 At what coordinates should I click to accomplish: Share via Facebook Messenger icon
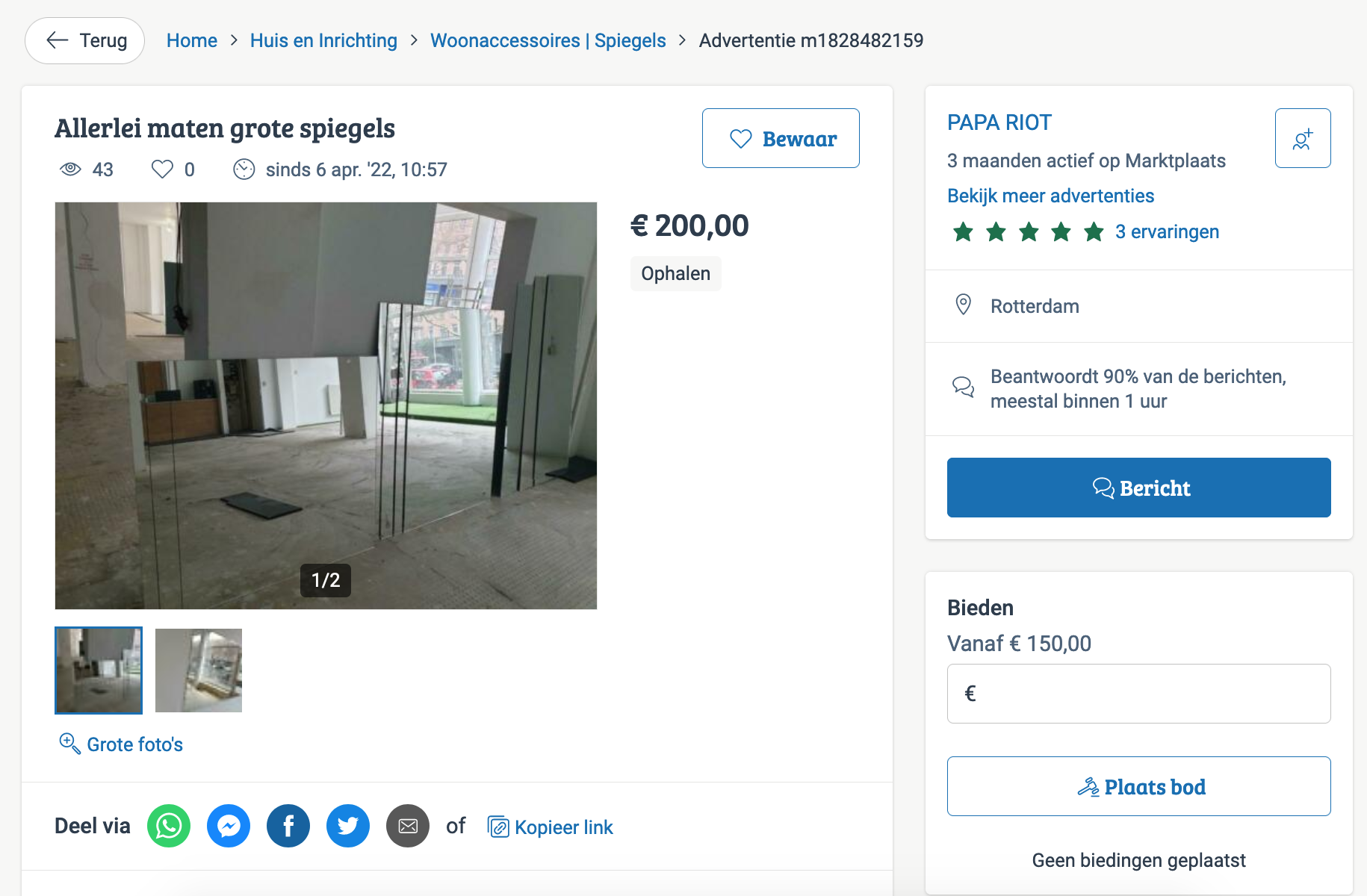229,826
